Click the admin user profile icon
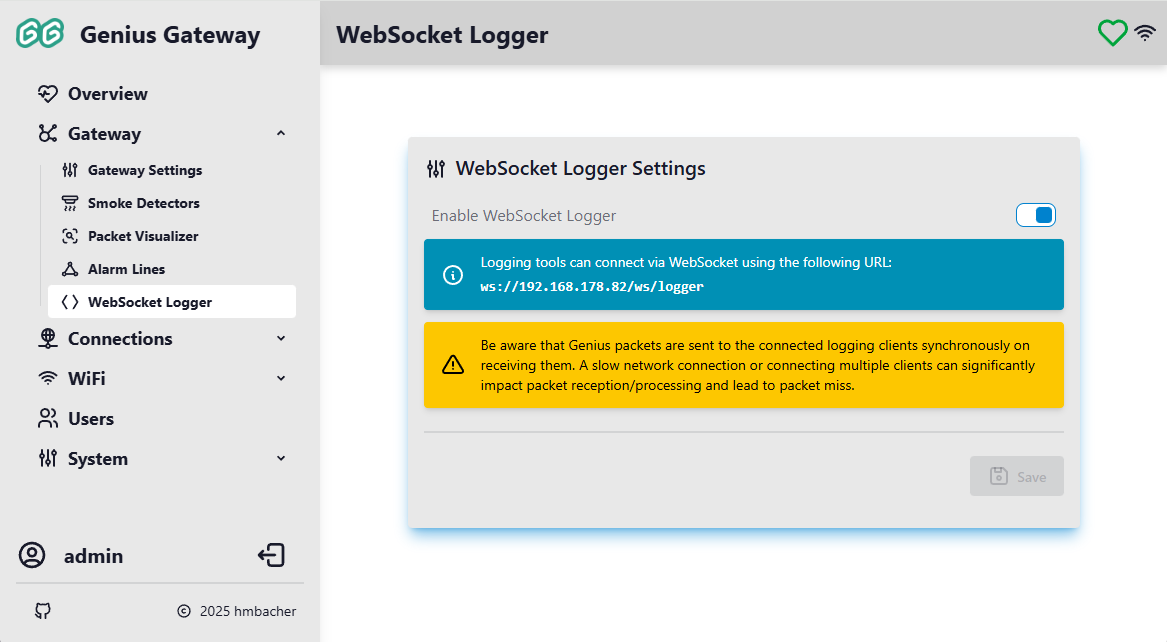 coord(33,556)
